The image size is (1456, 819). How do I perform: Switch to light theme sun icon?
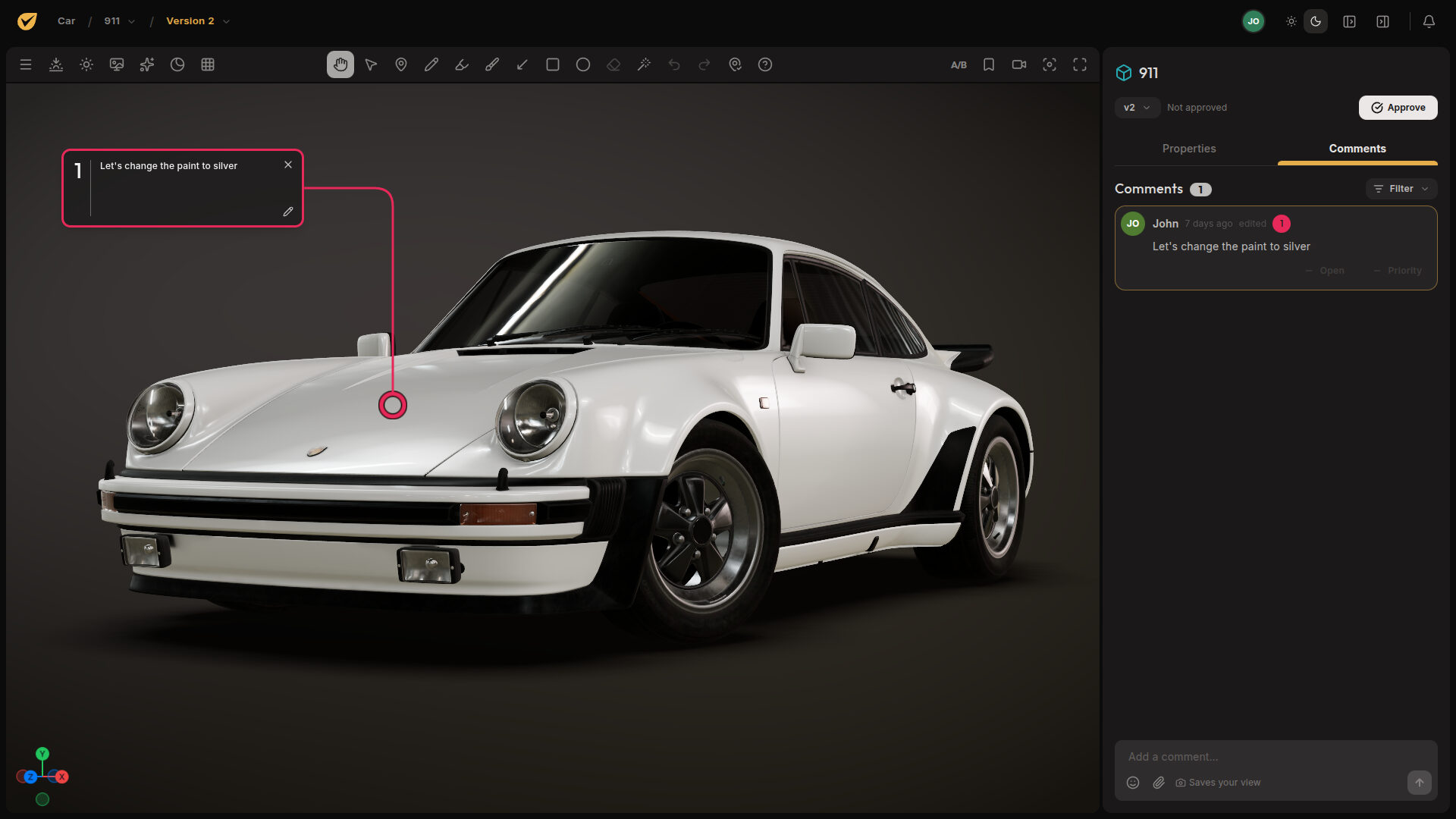click(x=1291, y=21)
